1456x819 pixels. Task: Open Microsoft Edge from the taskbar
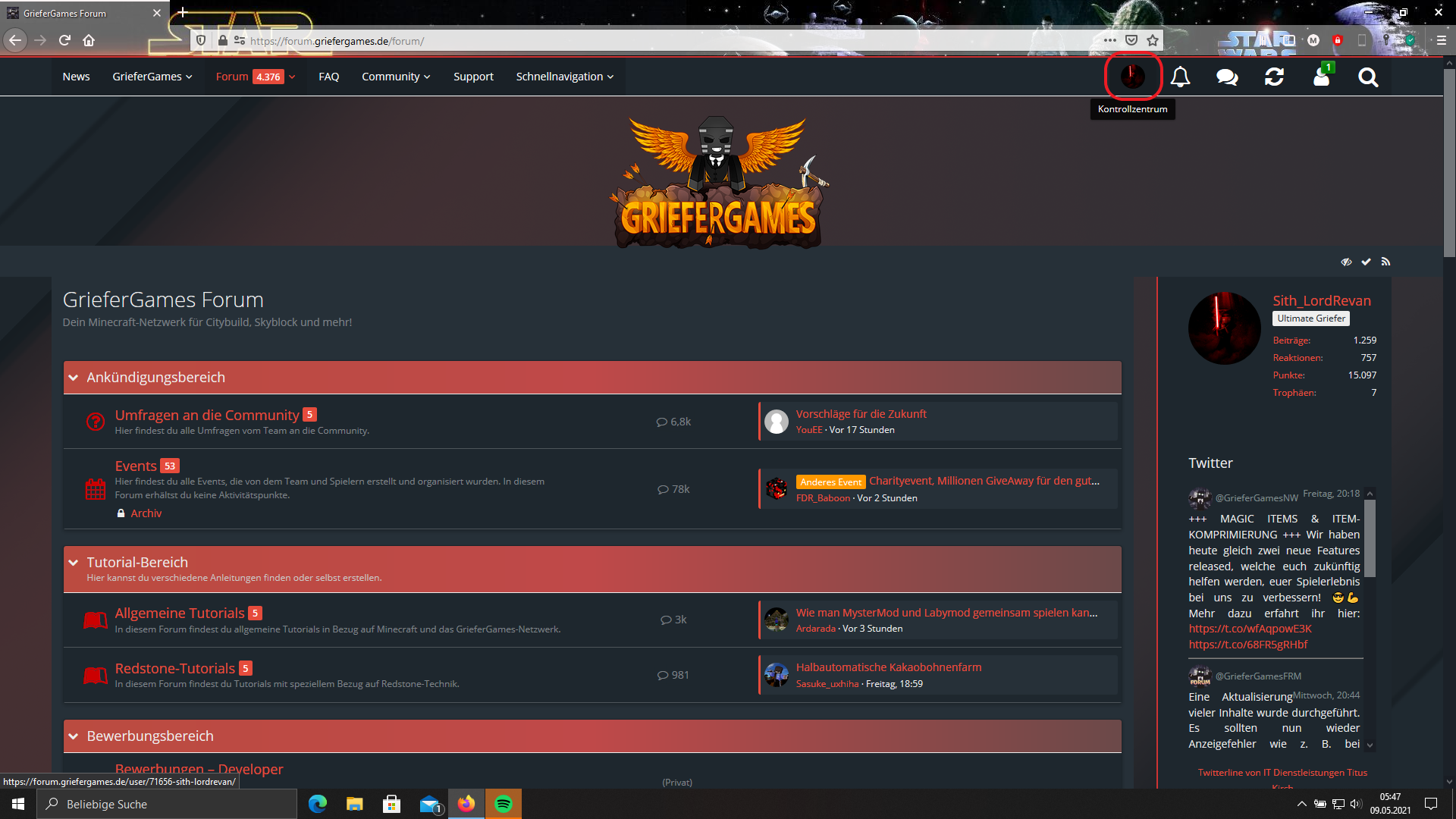point(318,804)
